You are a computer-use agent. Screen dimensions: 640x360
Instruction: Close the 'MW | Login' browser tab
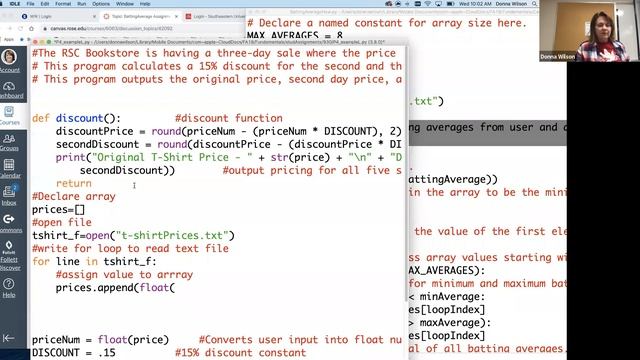click(94, 16)
